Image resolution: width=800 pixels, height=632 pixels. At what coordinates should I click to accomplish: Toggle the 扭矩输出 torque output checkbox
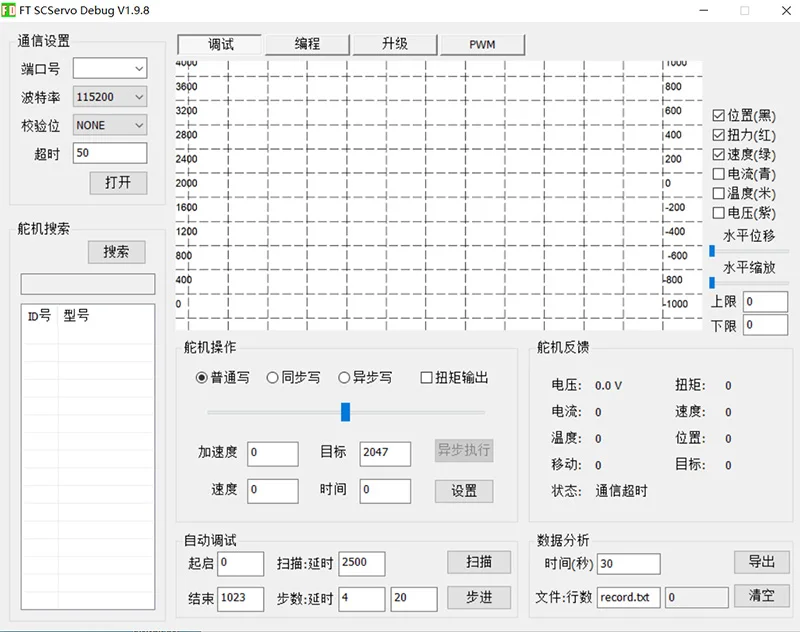coord(427,378)
